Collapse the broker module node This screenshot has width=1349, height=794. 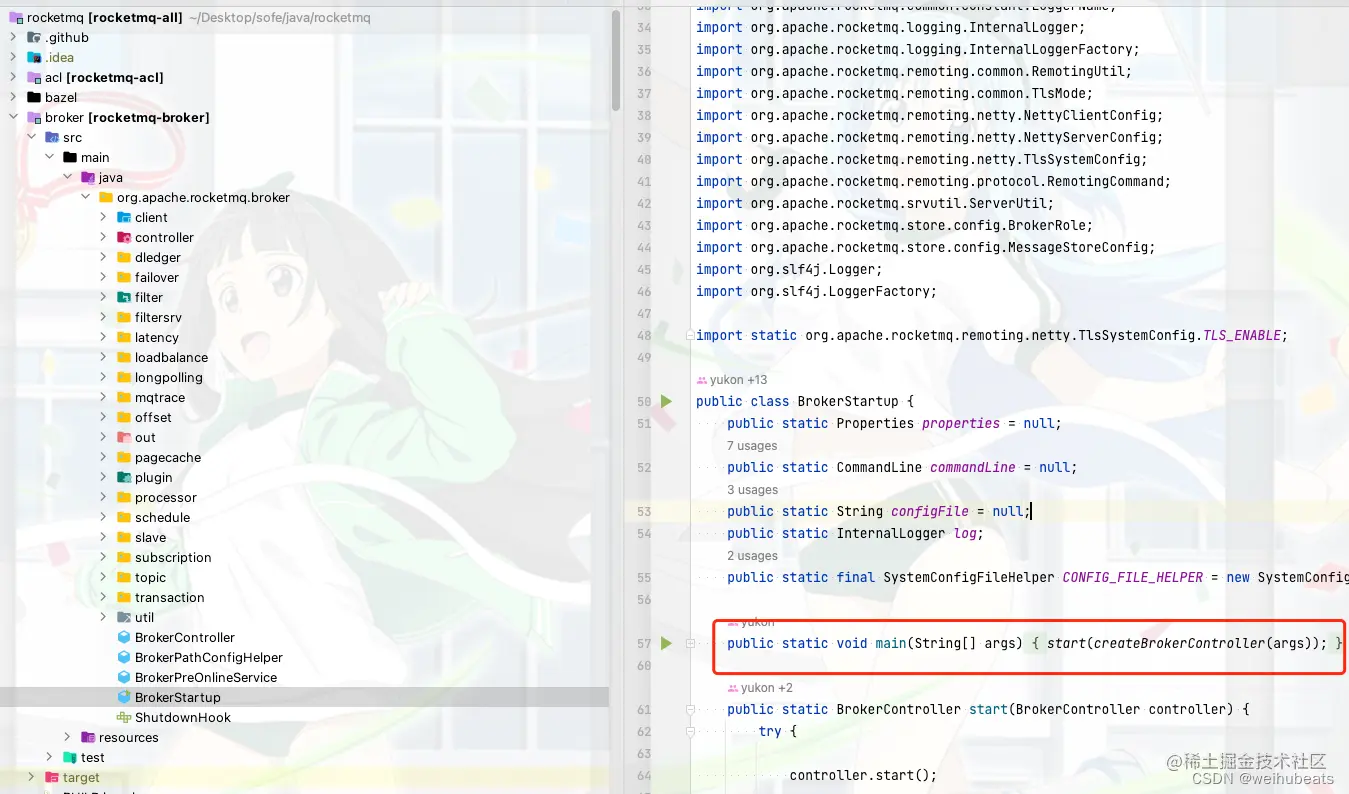click(14, 117)
